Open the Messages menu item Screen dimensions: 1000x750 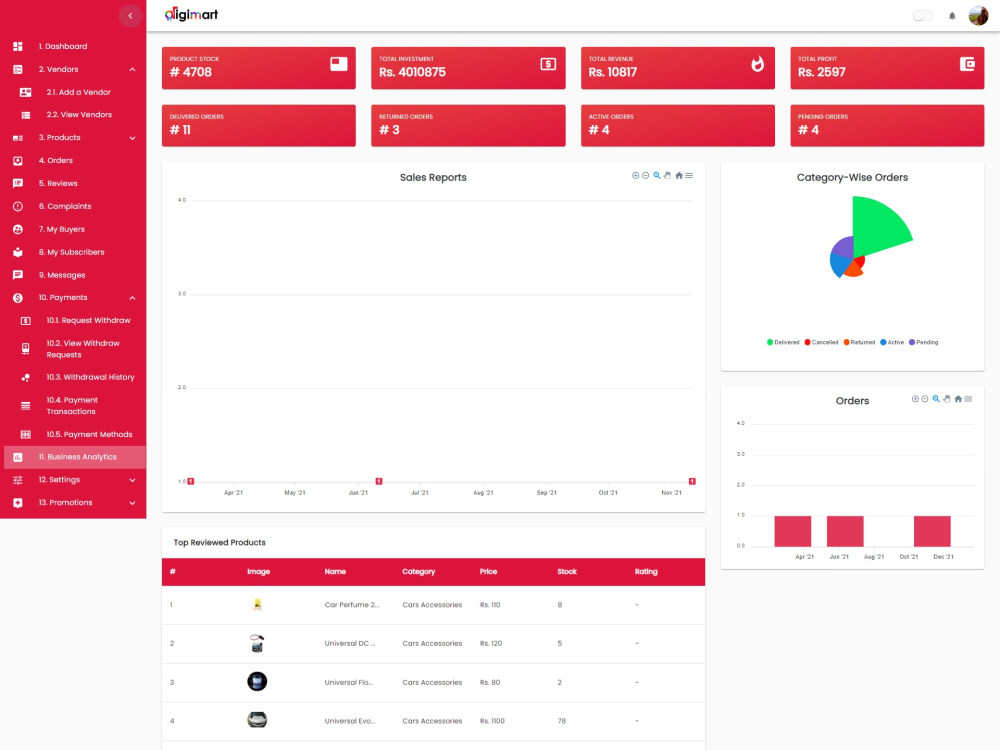[x=73, y=276]
